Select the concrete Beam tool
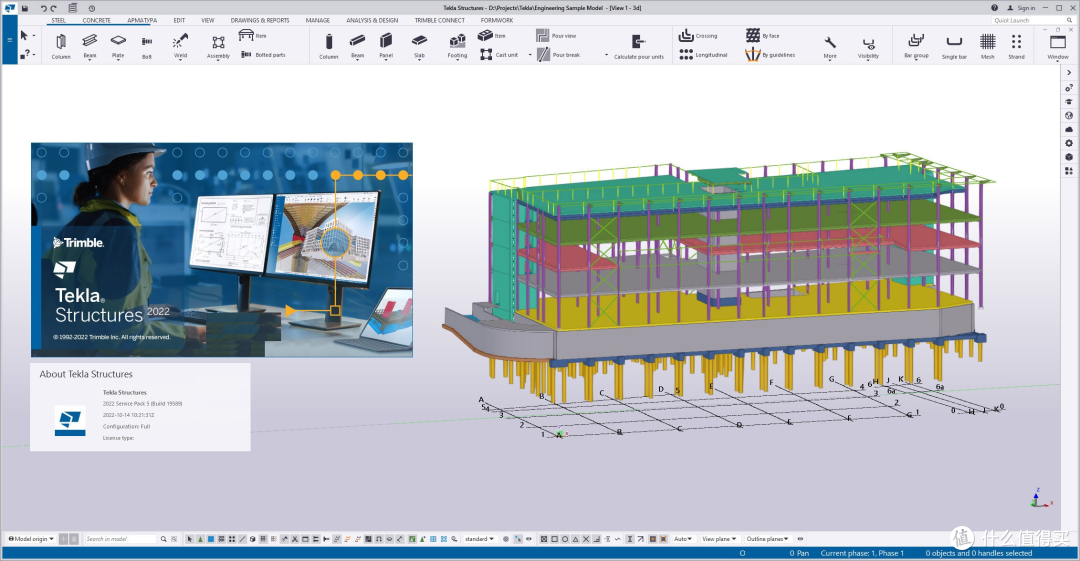The image size is (1080, 561). point(357,45)
